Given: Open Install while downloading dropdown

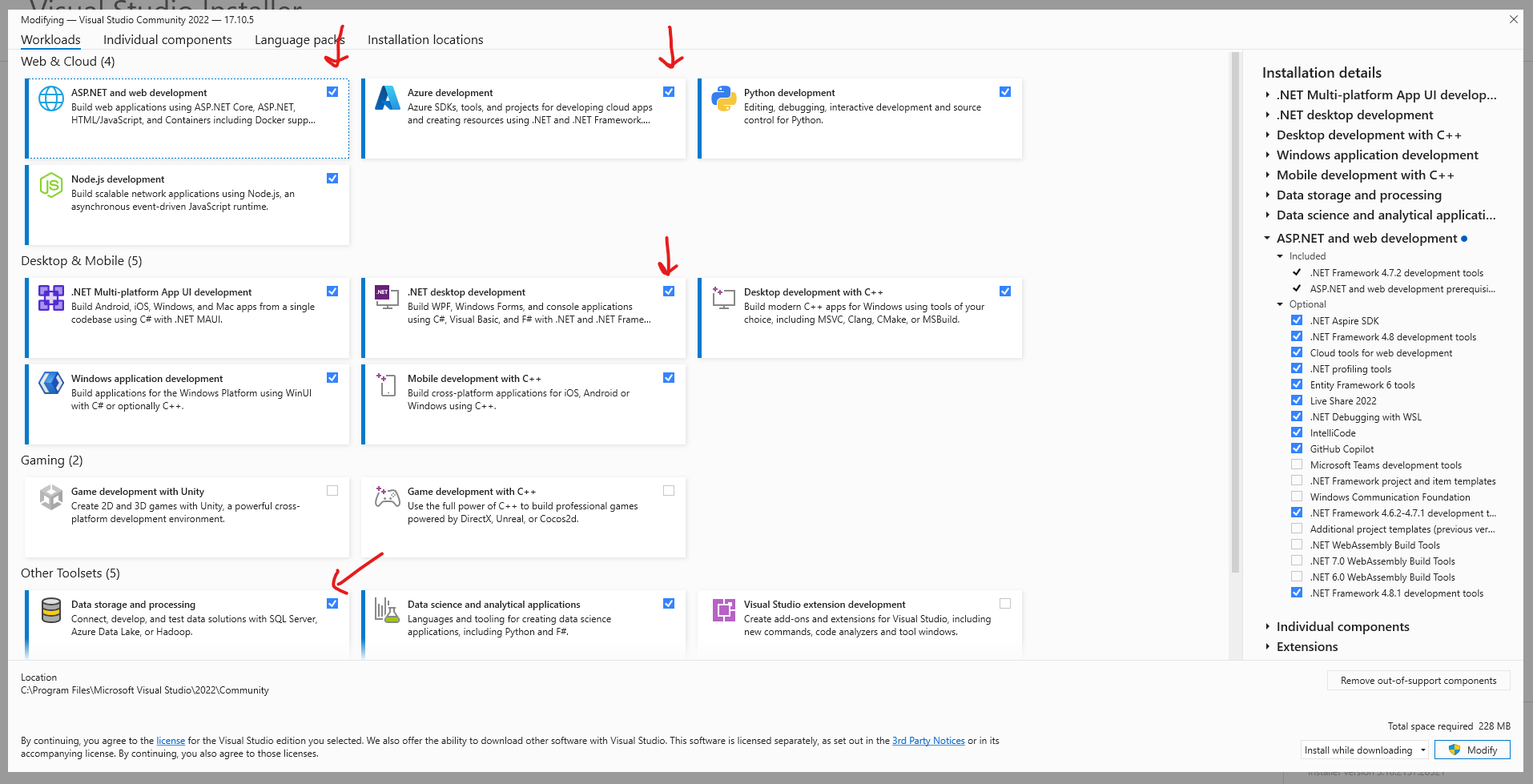Looking at the screenshot, I should click(x=1365, y=750).
